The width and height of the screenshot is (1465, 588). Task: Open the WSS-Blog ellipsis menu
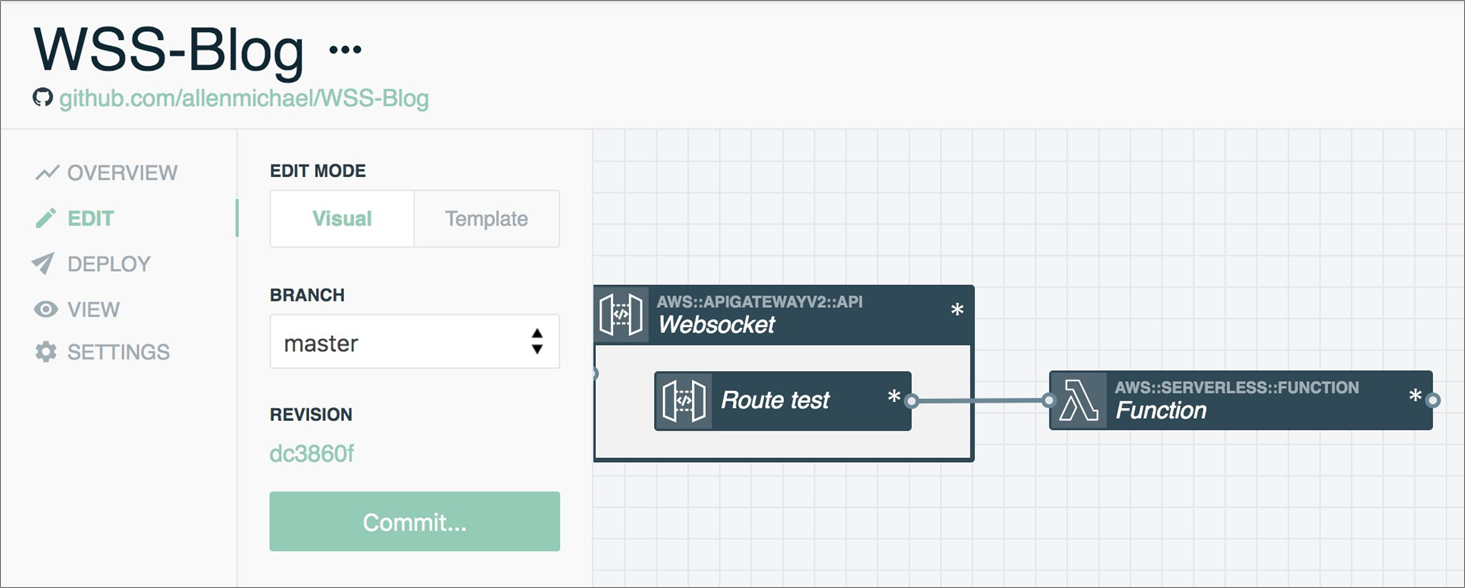[x=345, y=49]
